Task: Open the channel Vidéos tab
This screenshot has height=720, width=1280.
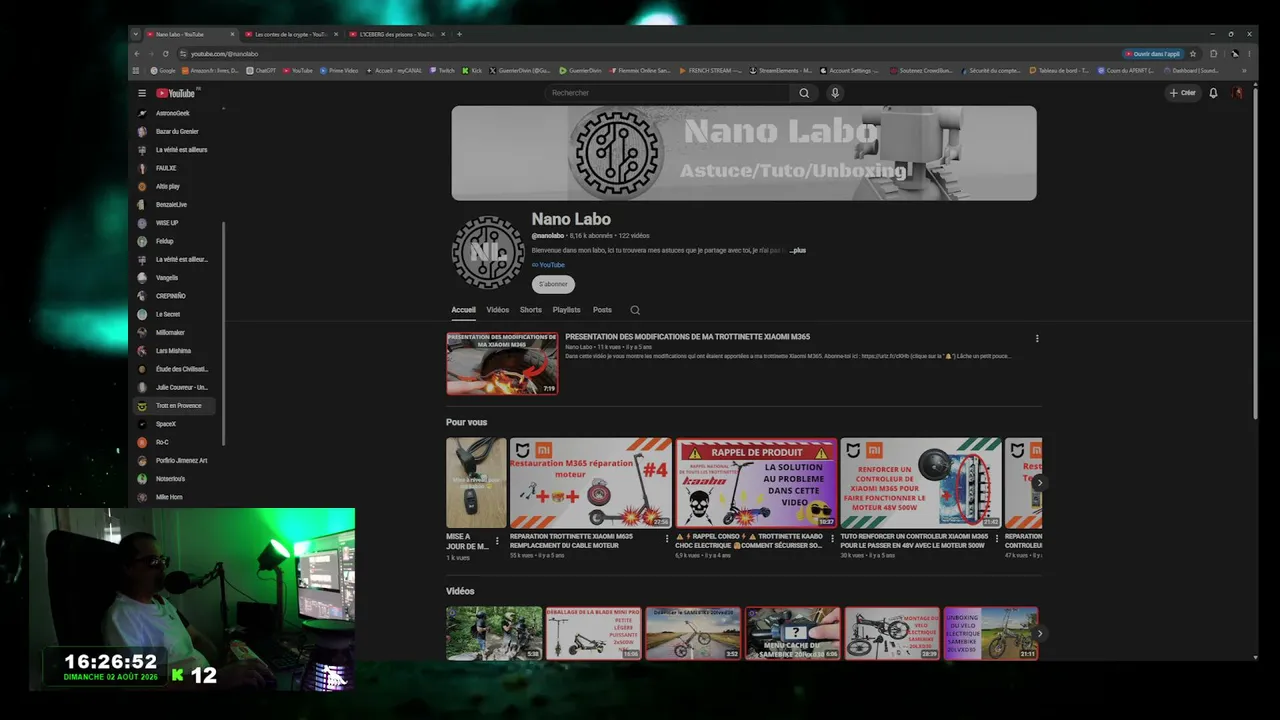Action: tap(498, 310)
